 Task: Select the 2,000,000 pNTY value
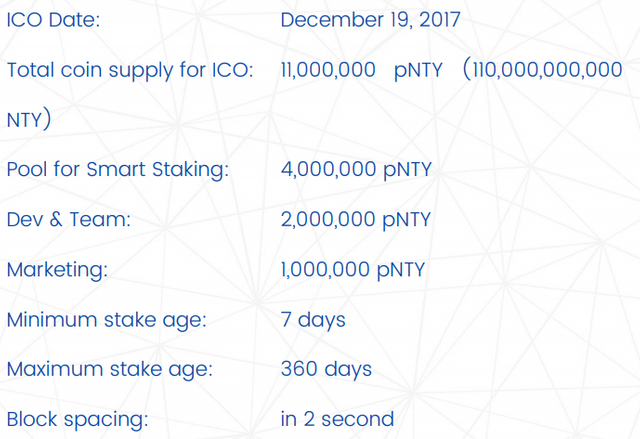(356, 220)
